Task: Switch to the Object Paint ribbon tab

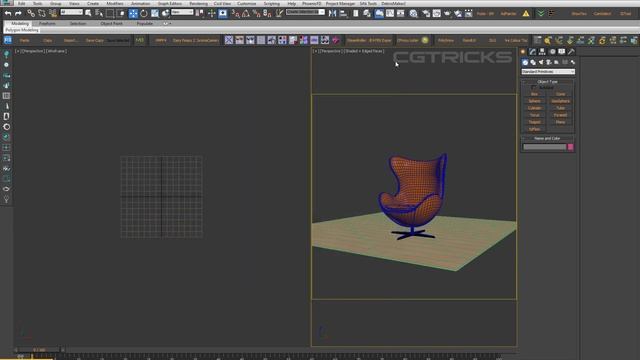Action: coord(111,24)
